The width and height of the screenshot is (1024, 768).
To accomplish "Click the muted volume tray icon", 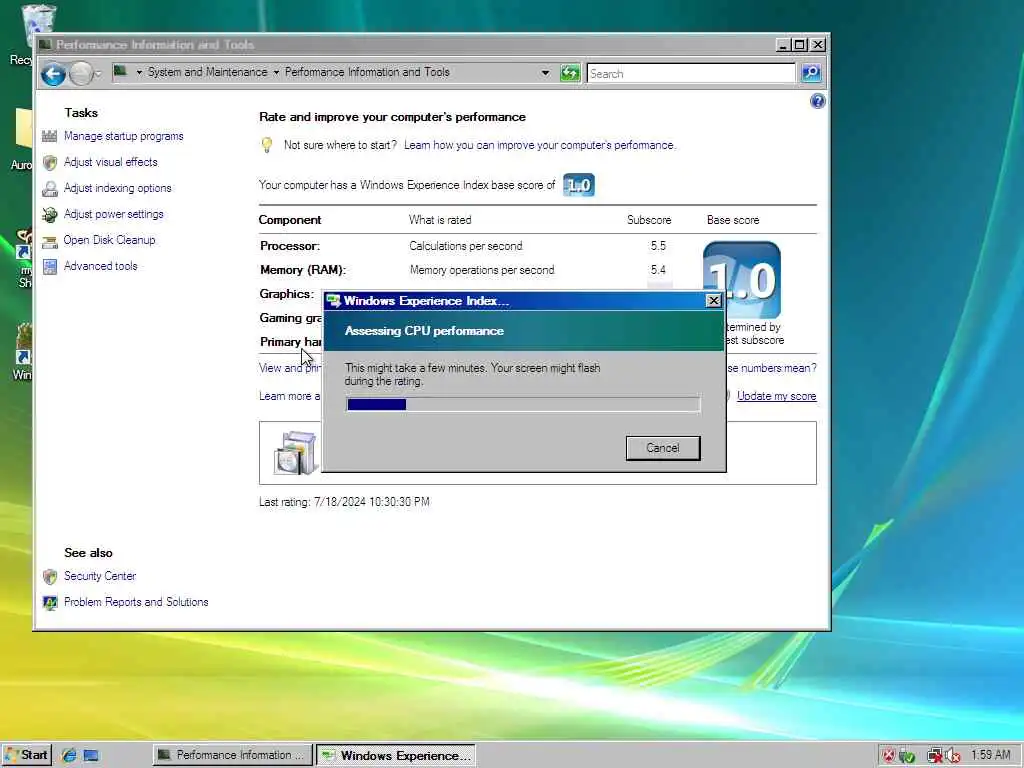I will (x=952, y=756).
